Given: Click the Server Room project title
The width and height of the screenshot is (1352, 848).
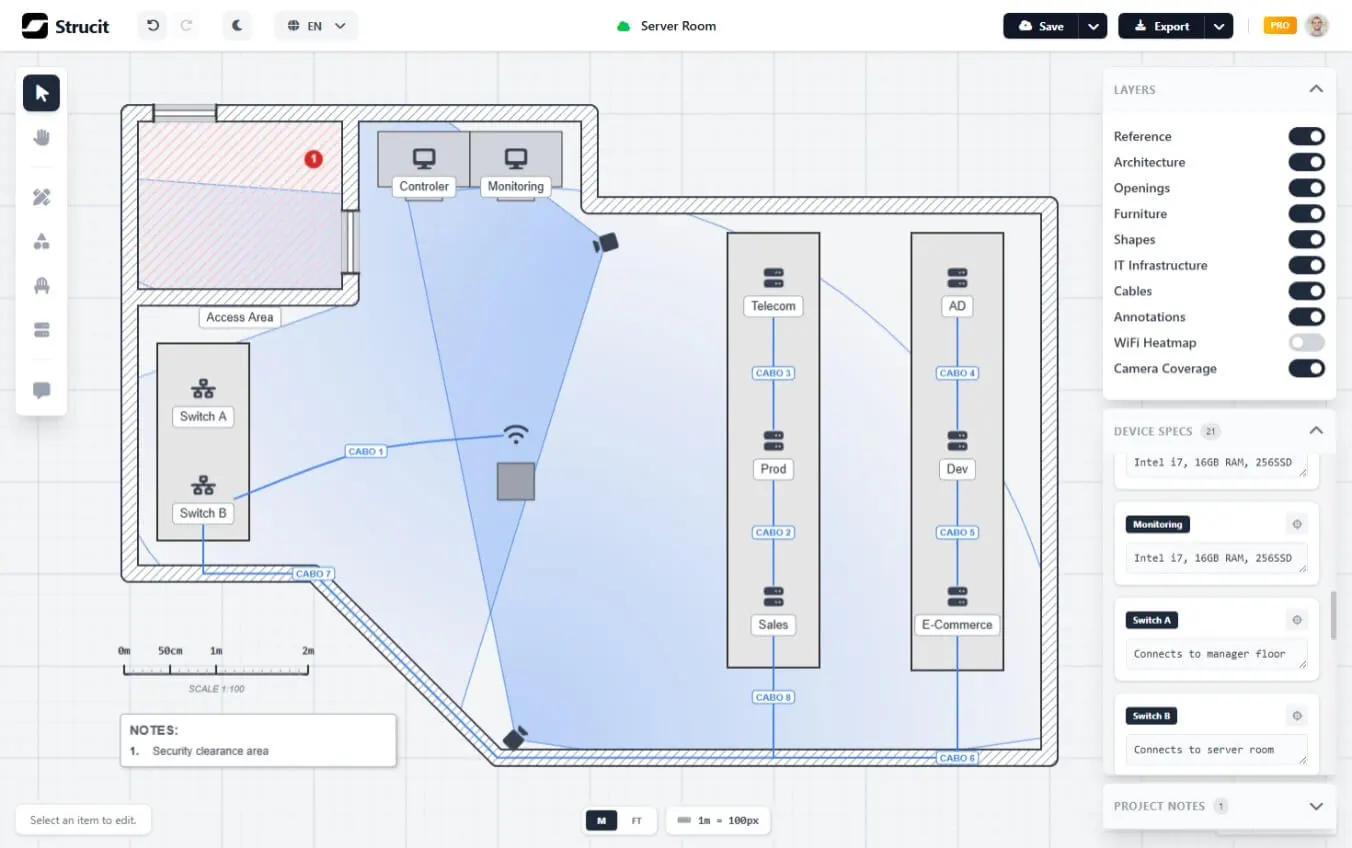Looking at the screenshot, I should [x=678, y=26].
